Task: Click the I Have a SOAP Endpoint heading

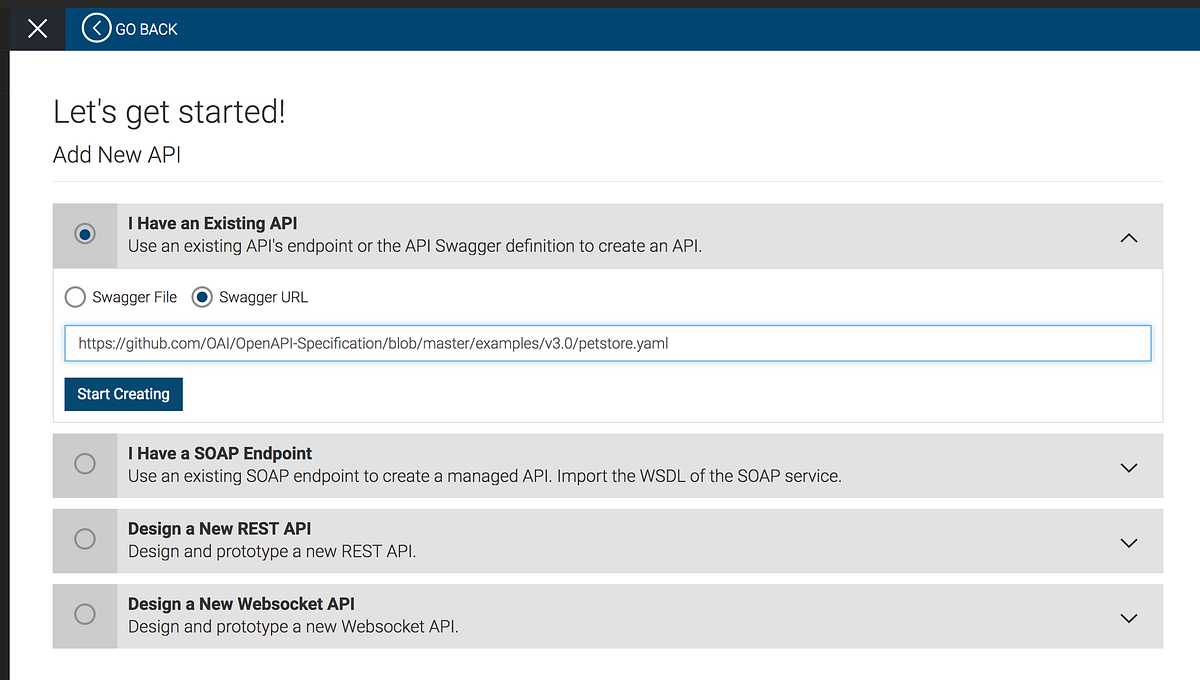Action: tap(221, 453)
